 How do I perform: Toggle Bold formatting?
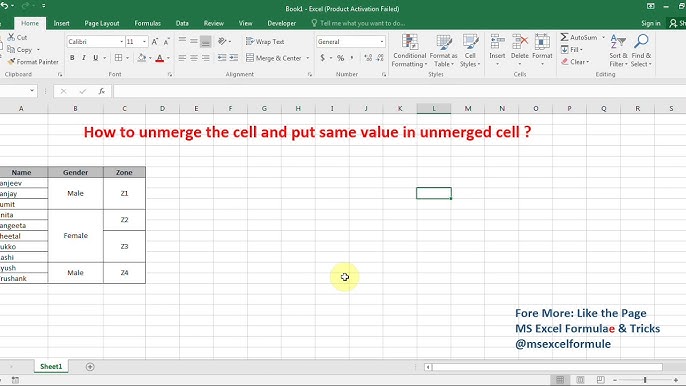pos(72,58)
